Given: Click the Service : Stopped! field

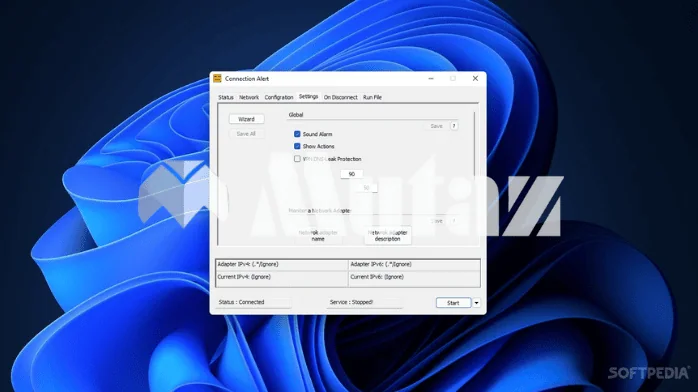Looking at the screenshot, I should [364, 303].
